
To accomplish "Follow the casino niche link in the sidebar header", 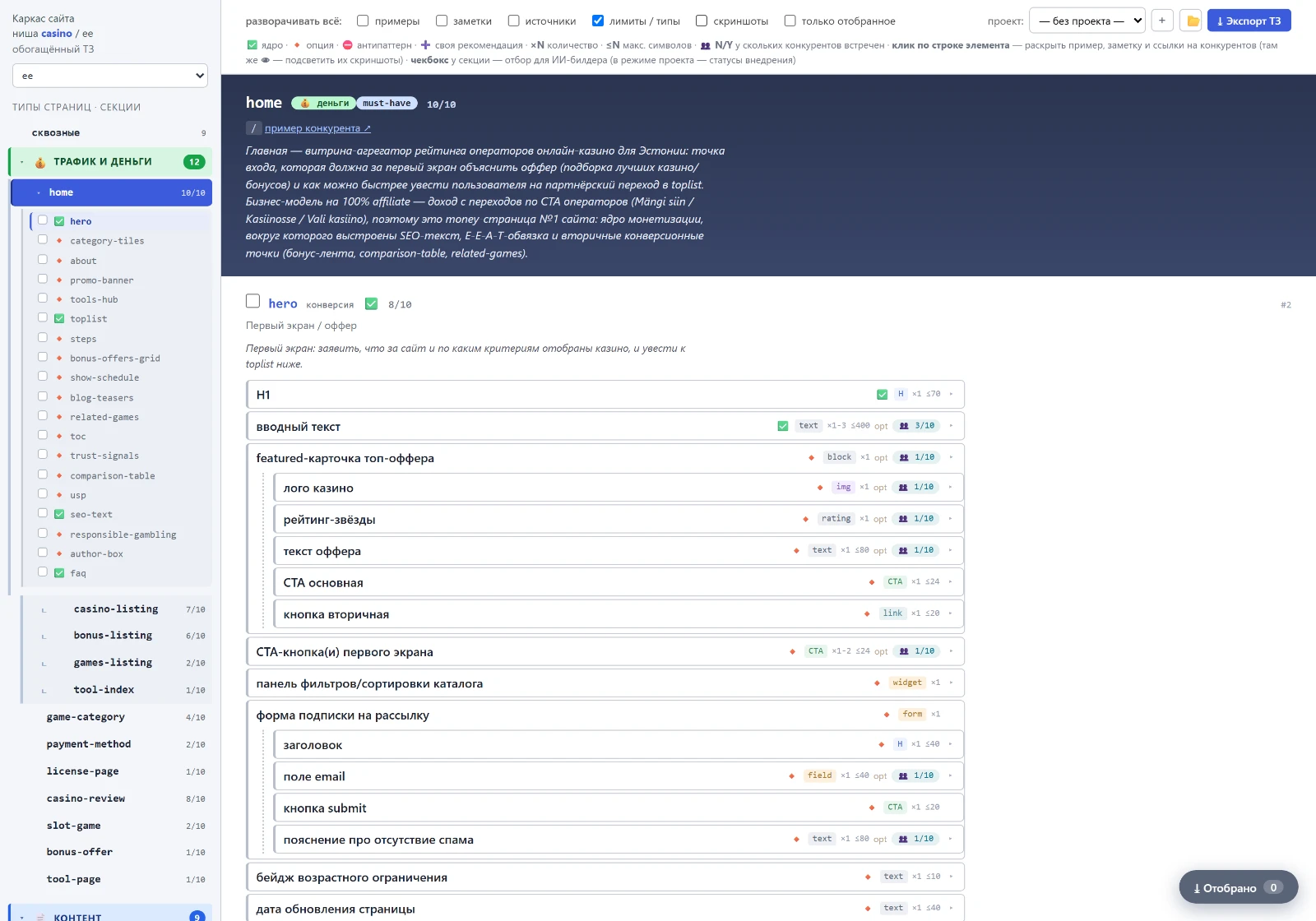I will click(57, 34).
